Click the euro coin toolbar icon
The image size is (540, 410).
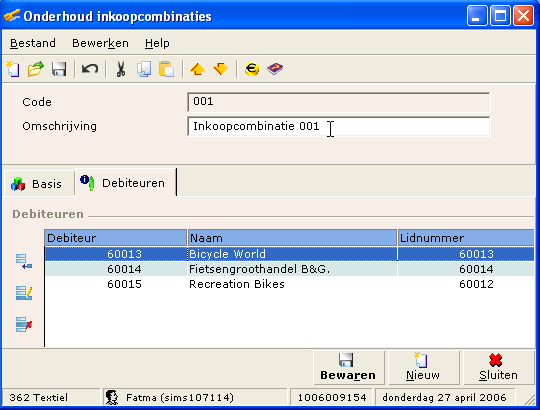(252, 69)
